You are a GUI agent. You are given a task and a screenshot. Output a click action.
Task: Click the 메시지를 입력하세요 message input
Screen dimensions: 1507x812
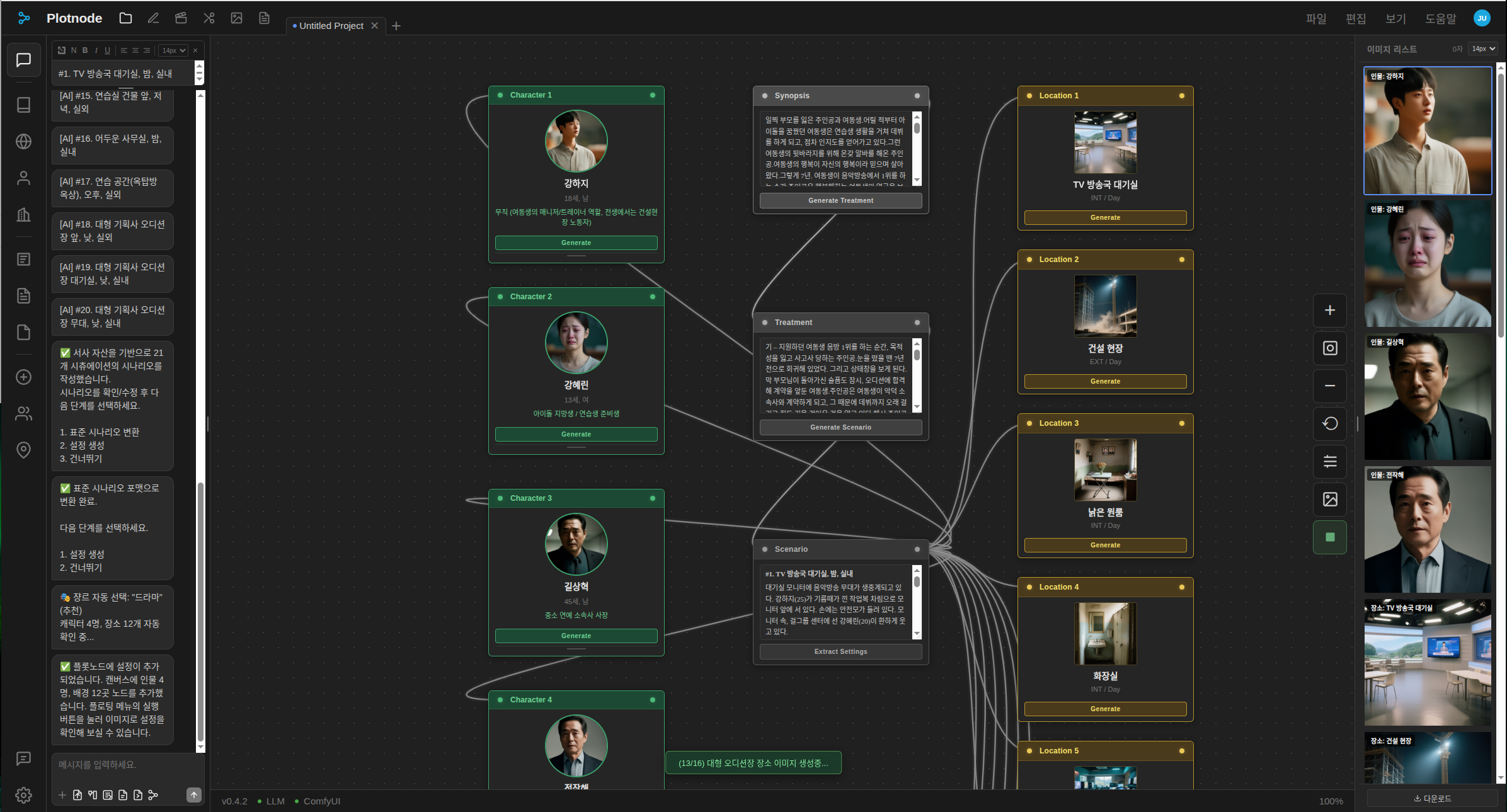click(x=128, y=765)
